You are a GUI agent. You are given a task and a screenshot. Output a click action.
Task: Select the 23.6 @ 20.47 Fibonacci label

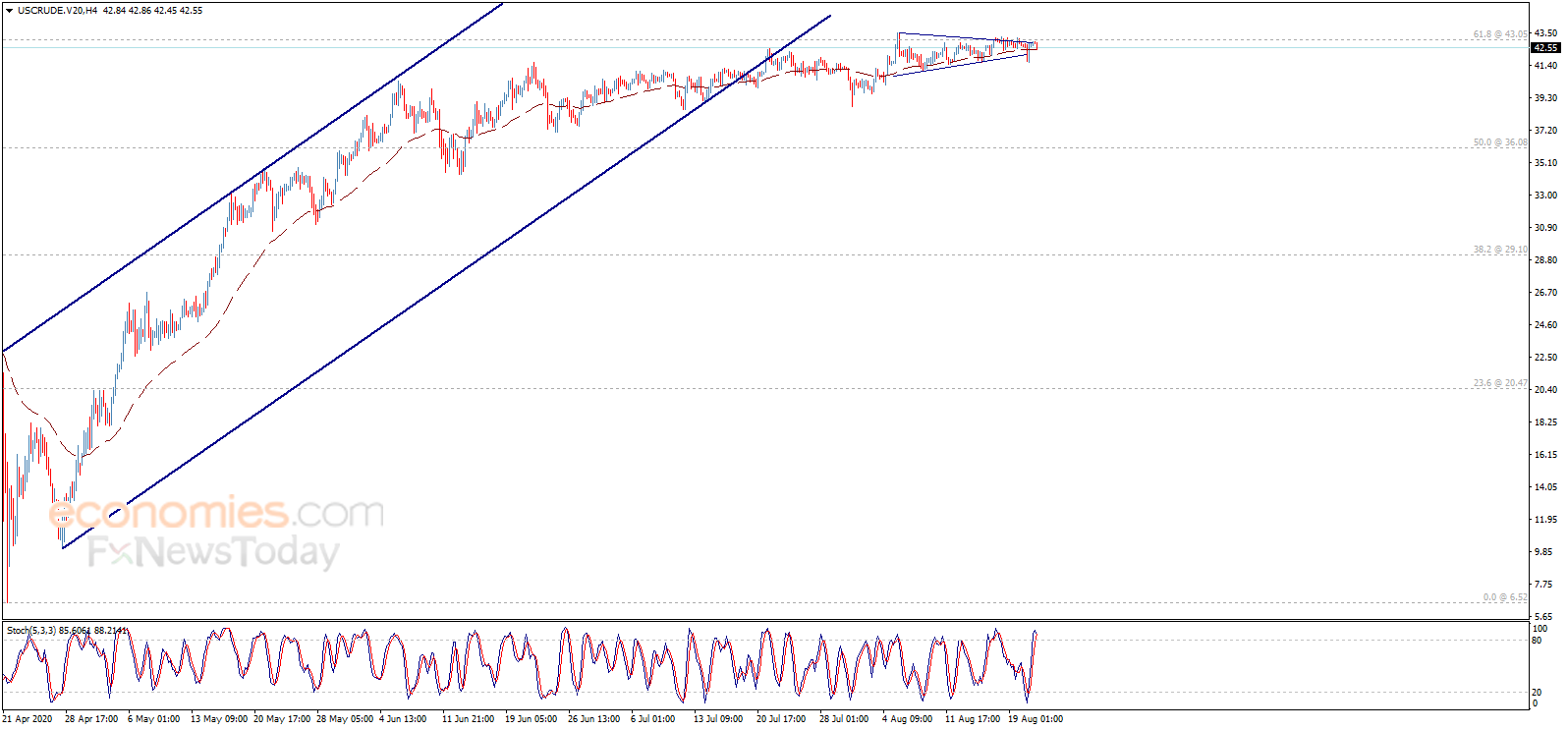(x=1500, y=383)
